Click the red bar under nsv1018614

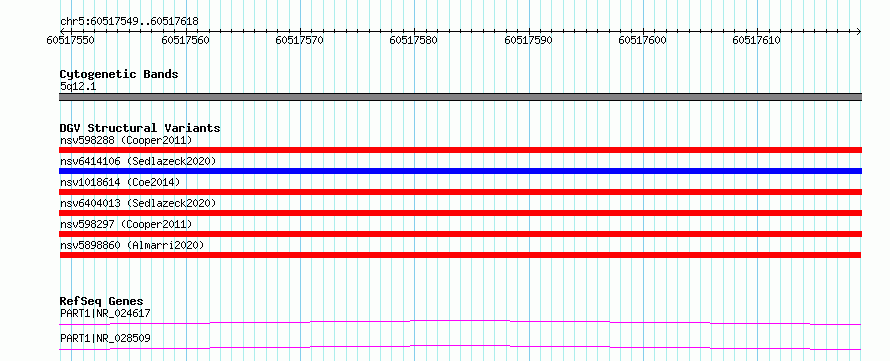[x=460, y=192]
